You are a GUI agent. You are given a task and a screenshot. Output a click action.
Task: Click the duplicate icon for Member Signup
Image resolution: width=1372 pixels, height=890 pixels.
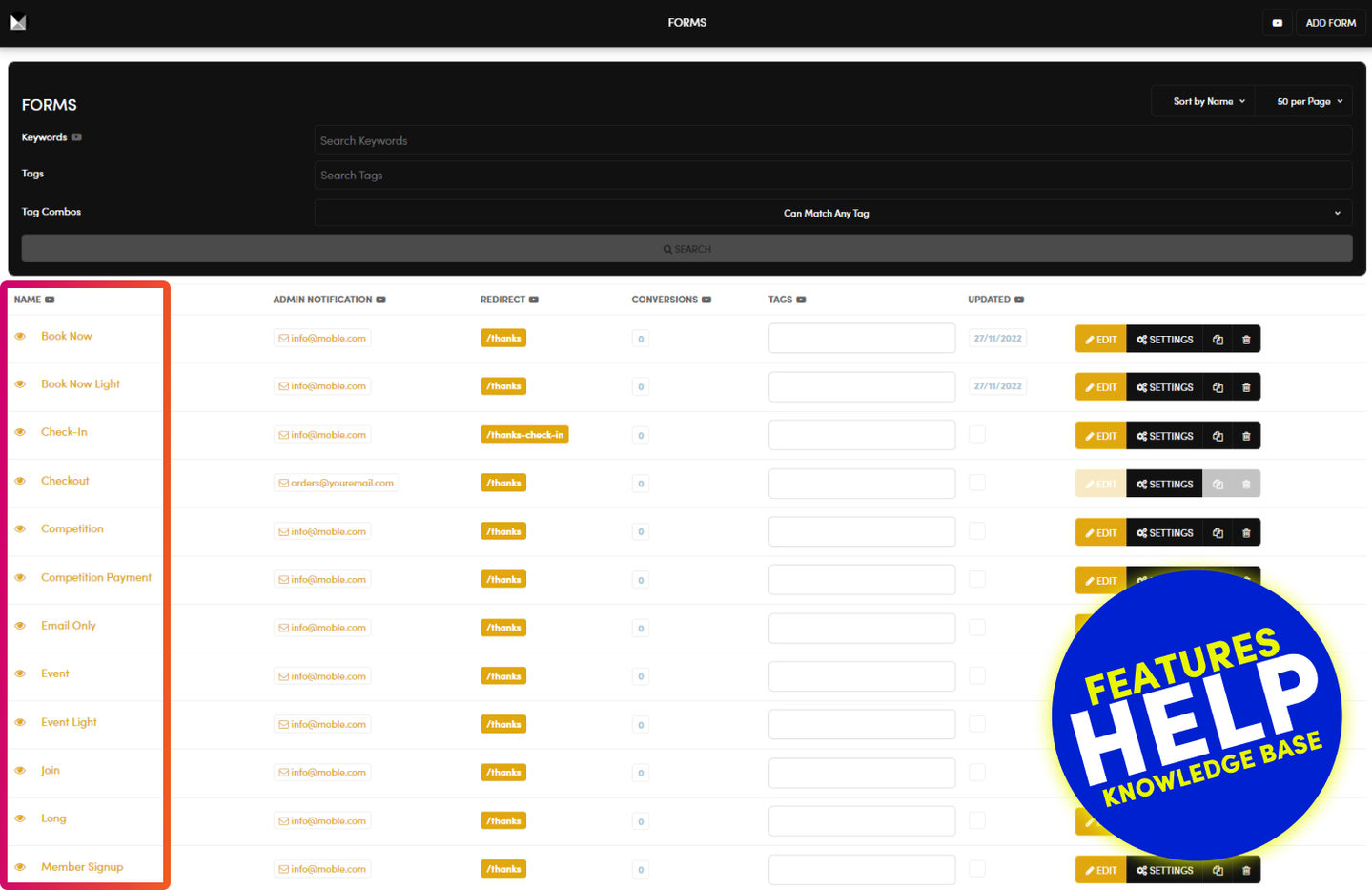[x=1218, y=870]
